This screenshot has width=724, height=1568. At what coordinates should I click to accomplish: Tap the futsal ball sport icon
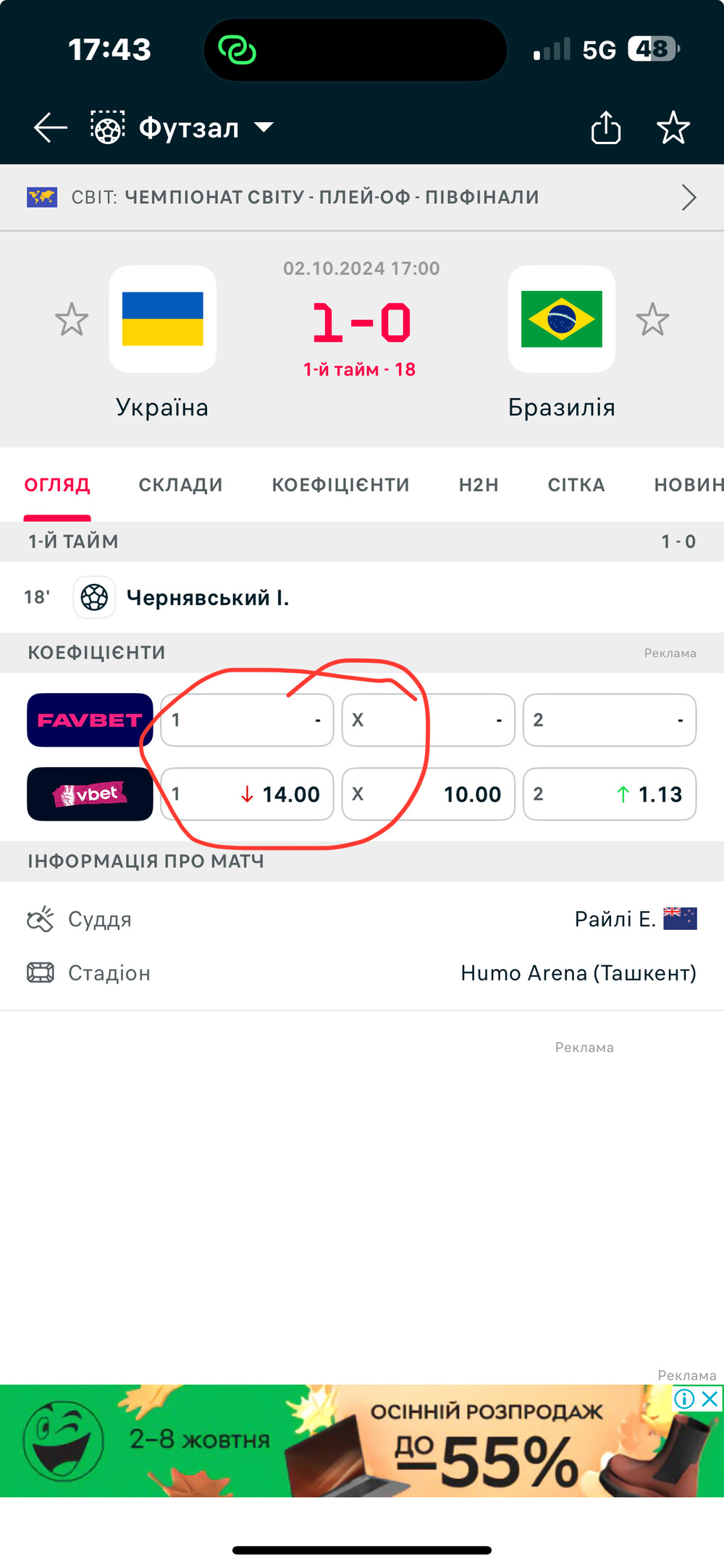pyautogui.click(x=107, y=127)
